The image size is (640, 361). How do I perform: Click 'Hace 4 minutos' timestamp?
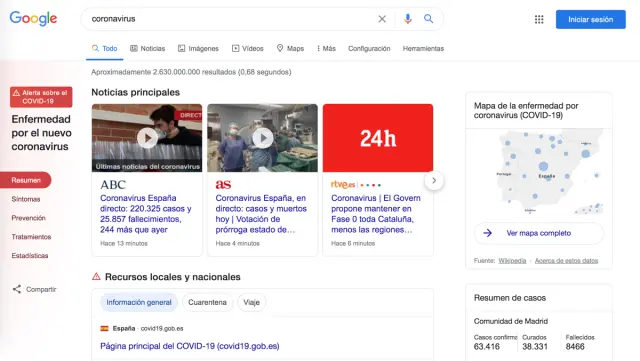coord(238,243)
